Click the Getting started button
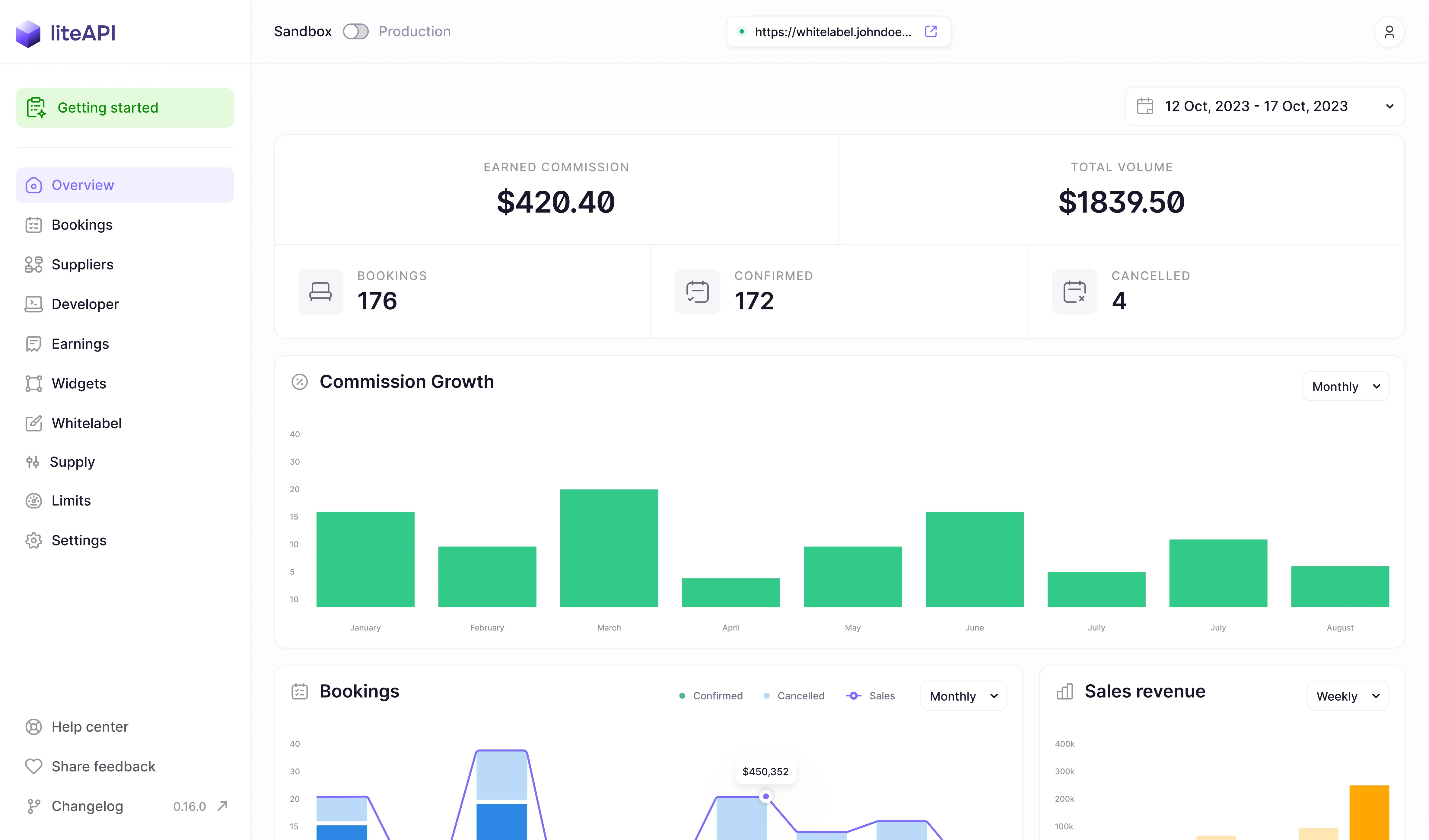 (108, 107)
